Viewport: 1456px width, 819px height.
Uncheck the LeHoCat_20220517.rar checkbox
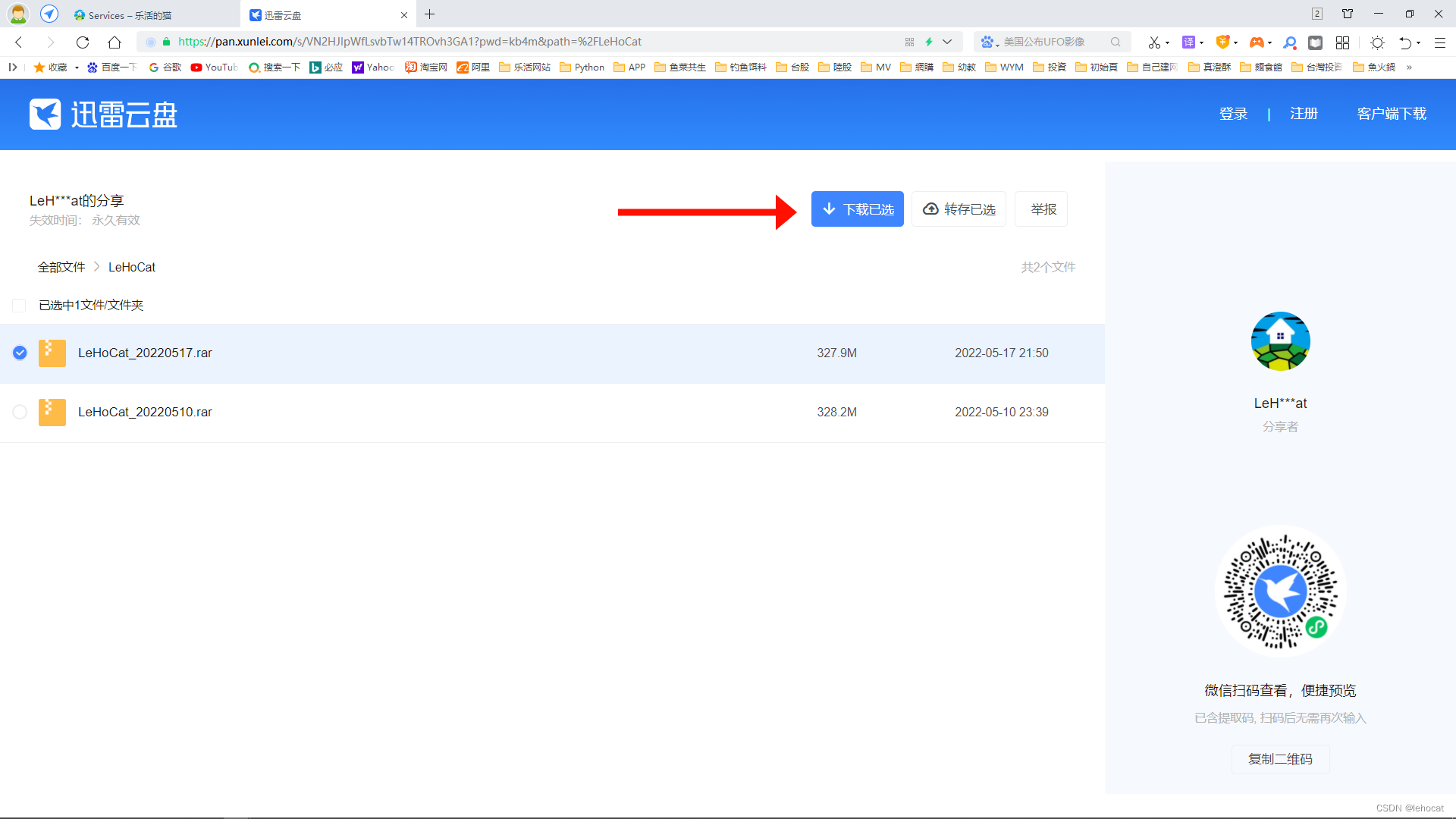click(20, 353)
